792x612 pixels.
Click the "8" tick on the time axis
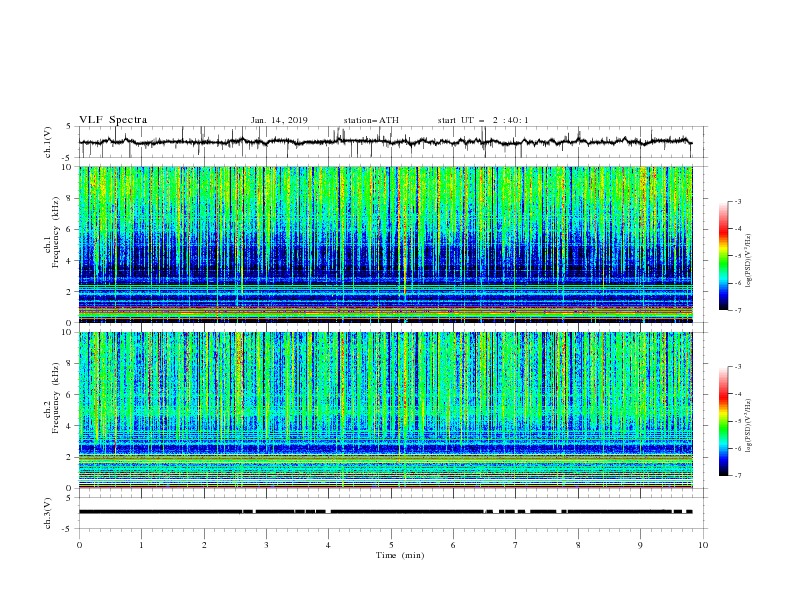pos(578,545)
